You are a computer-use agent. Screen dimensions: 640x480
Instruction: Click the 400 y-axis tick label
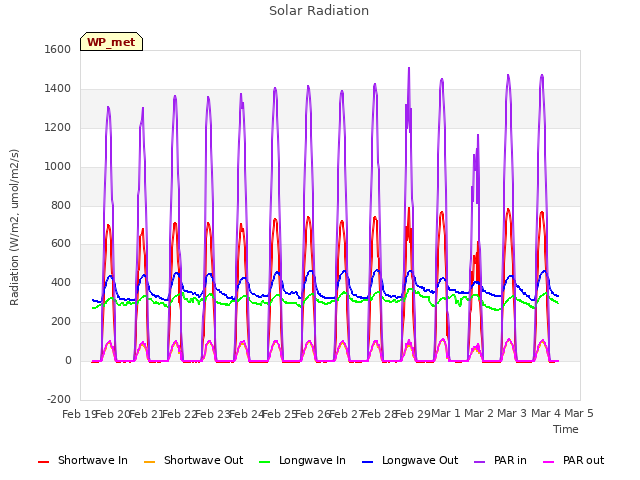61,282
